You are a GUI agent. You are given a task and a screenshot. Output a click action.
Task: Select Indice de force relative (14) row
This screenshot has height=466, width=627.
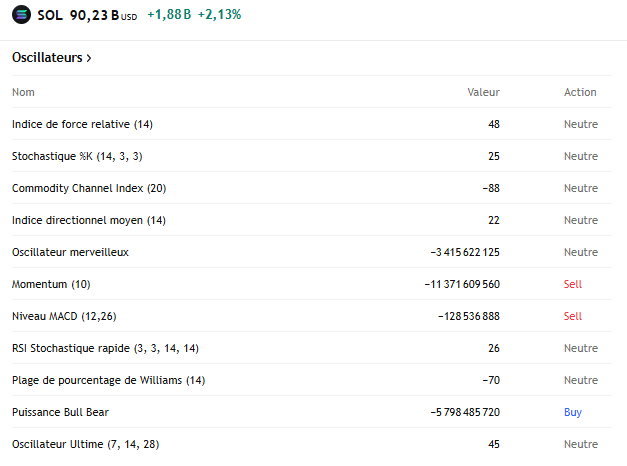click(x=82, y=124)
